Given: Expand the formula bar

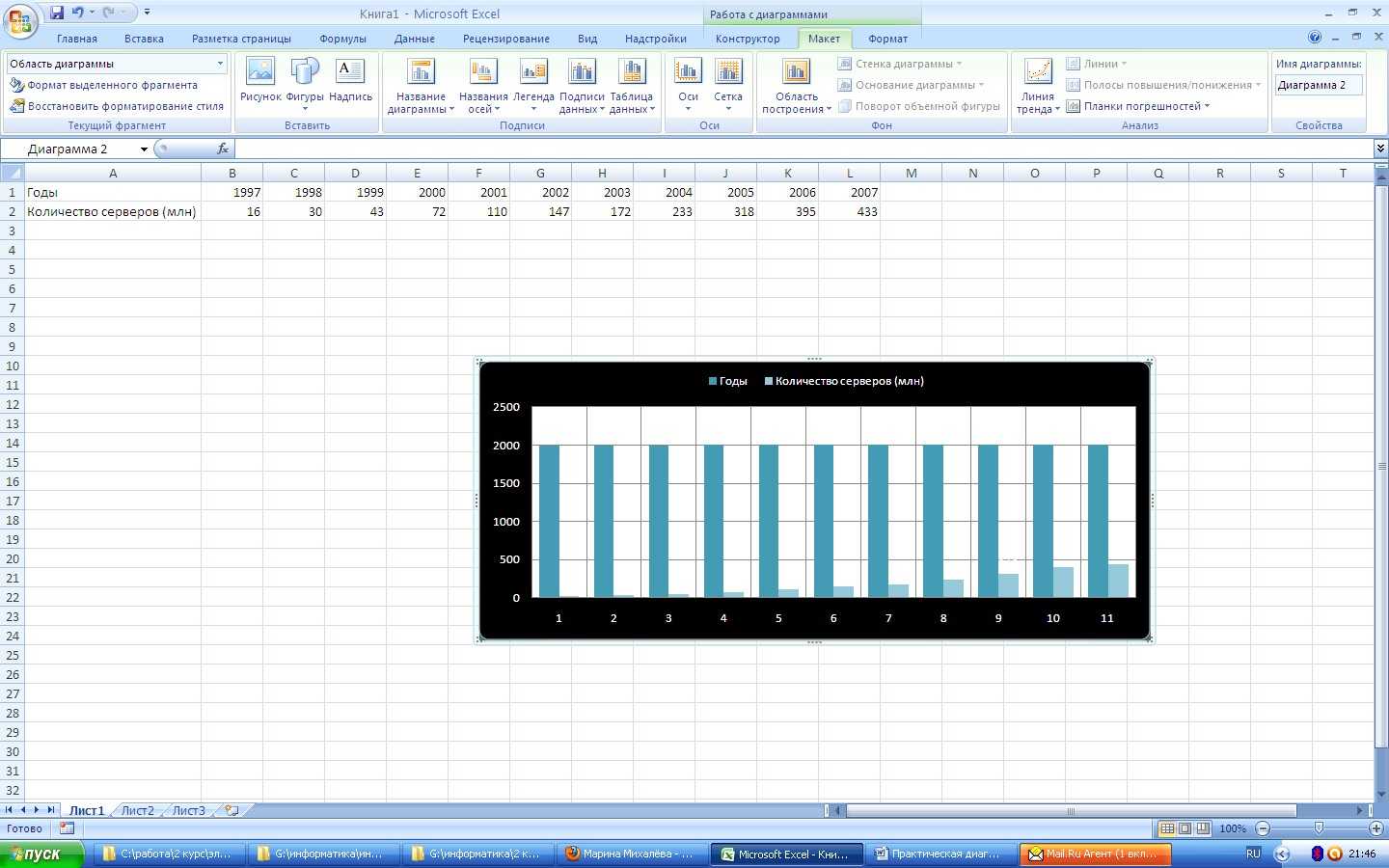Looking at the screenshot, I should coord(1380,149).
